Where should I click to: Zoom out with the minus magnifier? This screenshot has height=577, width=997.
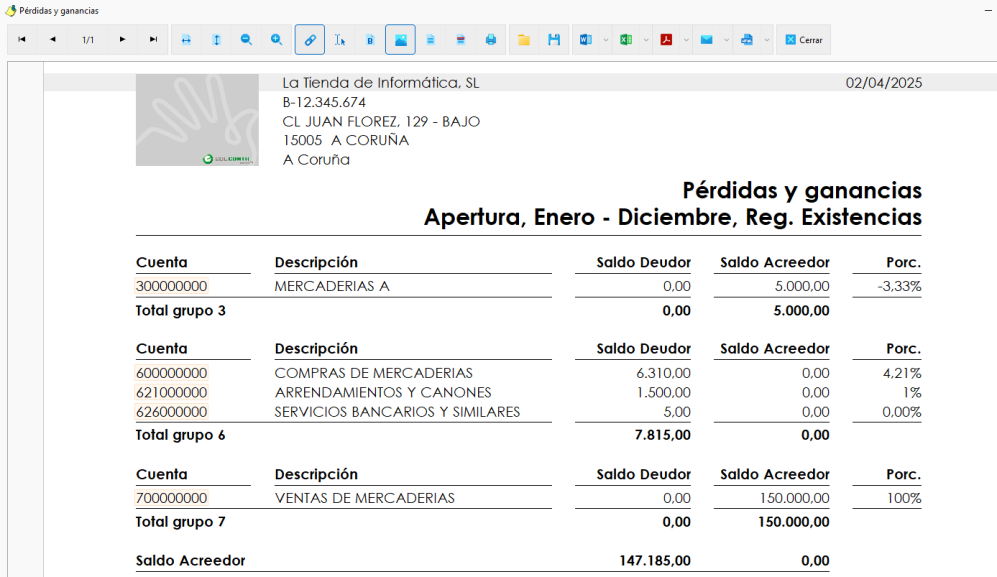point(246,39)
